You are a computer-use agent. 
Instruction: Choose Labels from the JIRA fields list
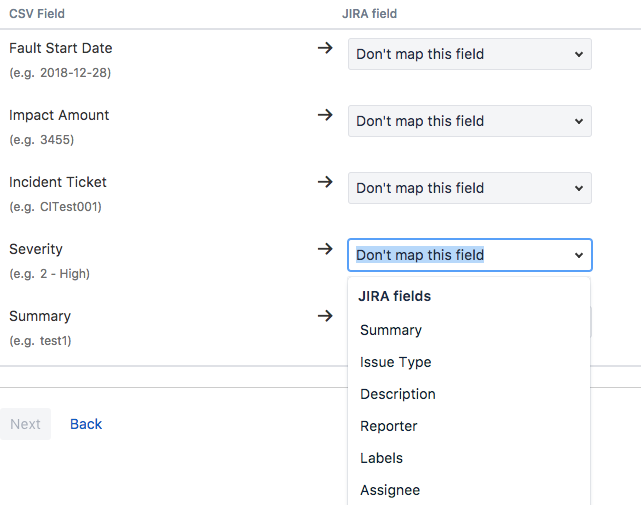click(468, 458)
